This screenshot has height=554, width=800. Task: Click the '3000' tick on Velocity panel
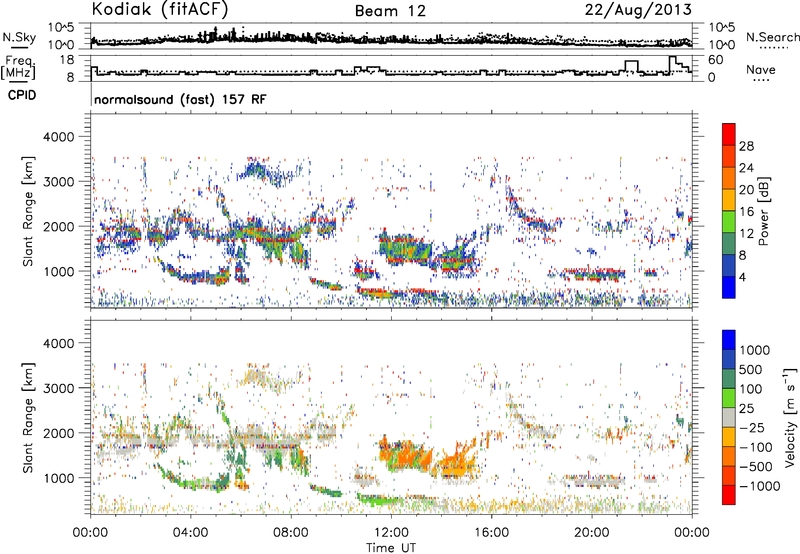pyautogui.click(x=58, y=388)
